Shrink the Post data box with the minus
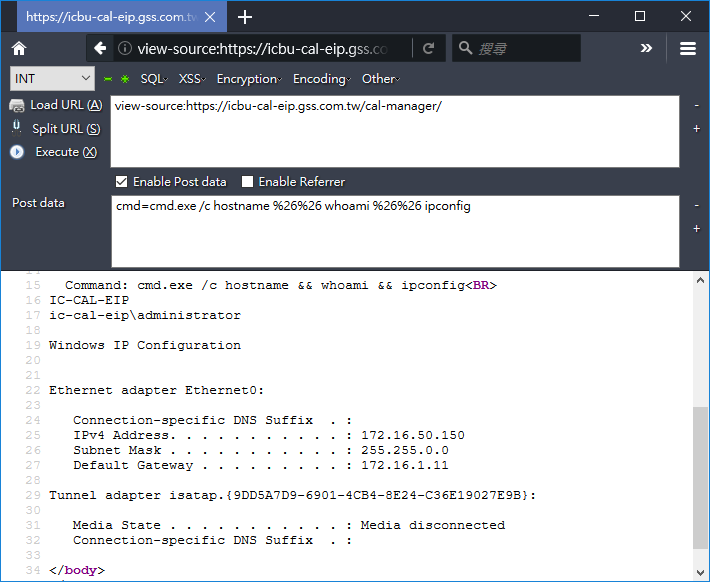 (x=696, y=206)
